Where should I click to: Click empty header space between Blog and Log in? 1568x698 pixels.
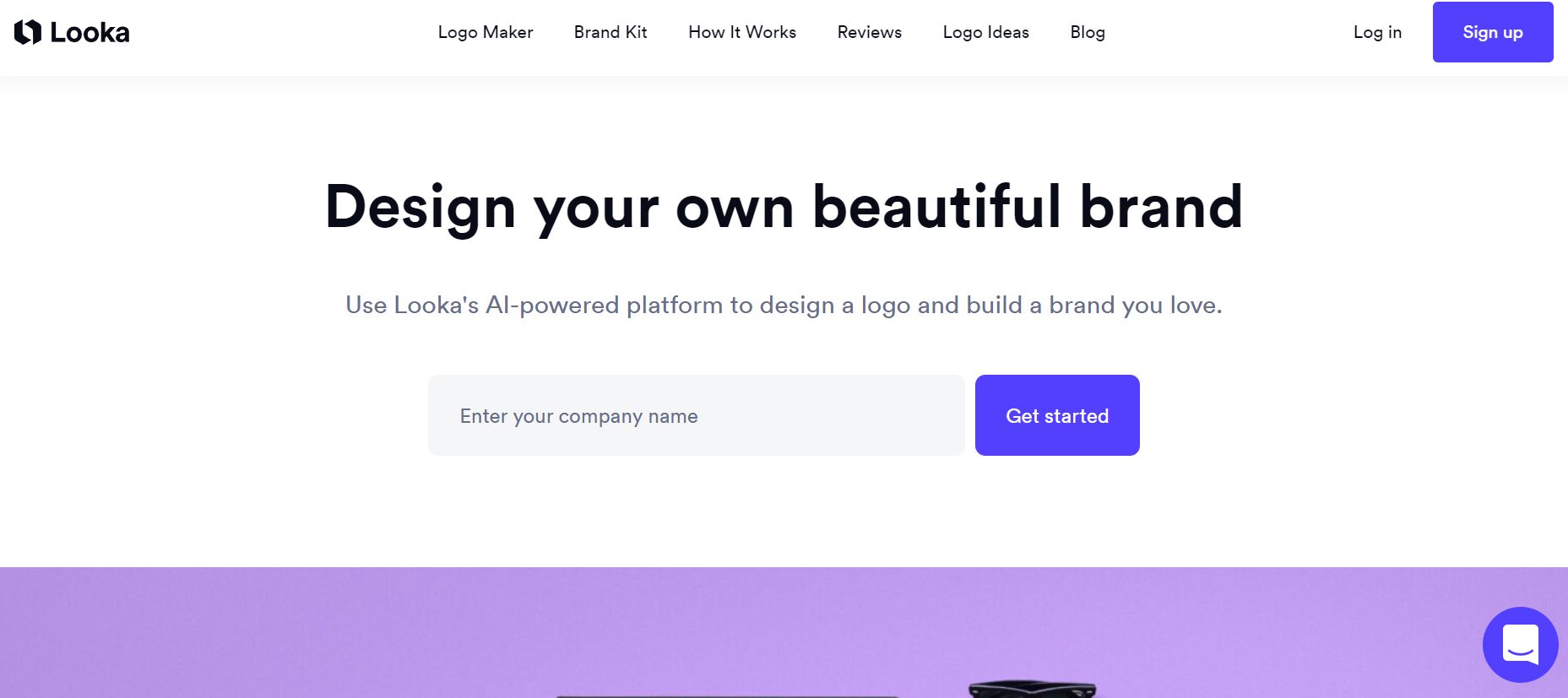tap(1229, 32)
